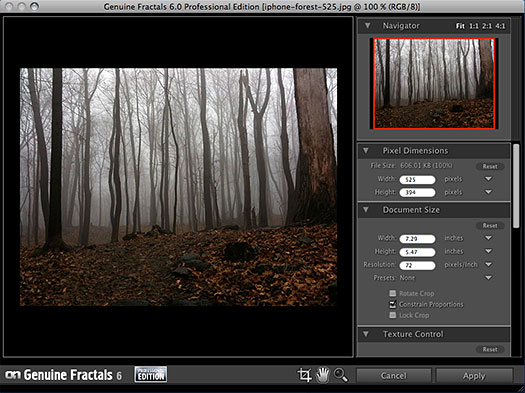The height and width of the screenshot is (393, 525).
Task: Open Pixel Dimensions height units dropdown
Action: coord(489,192)
